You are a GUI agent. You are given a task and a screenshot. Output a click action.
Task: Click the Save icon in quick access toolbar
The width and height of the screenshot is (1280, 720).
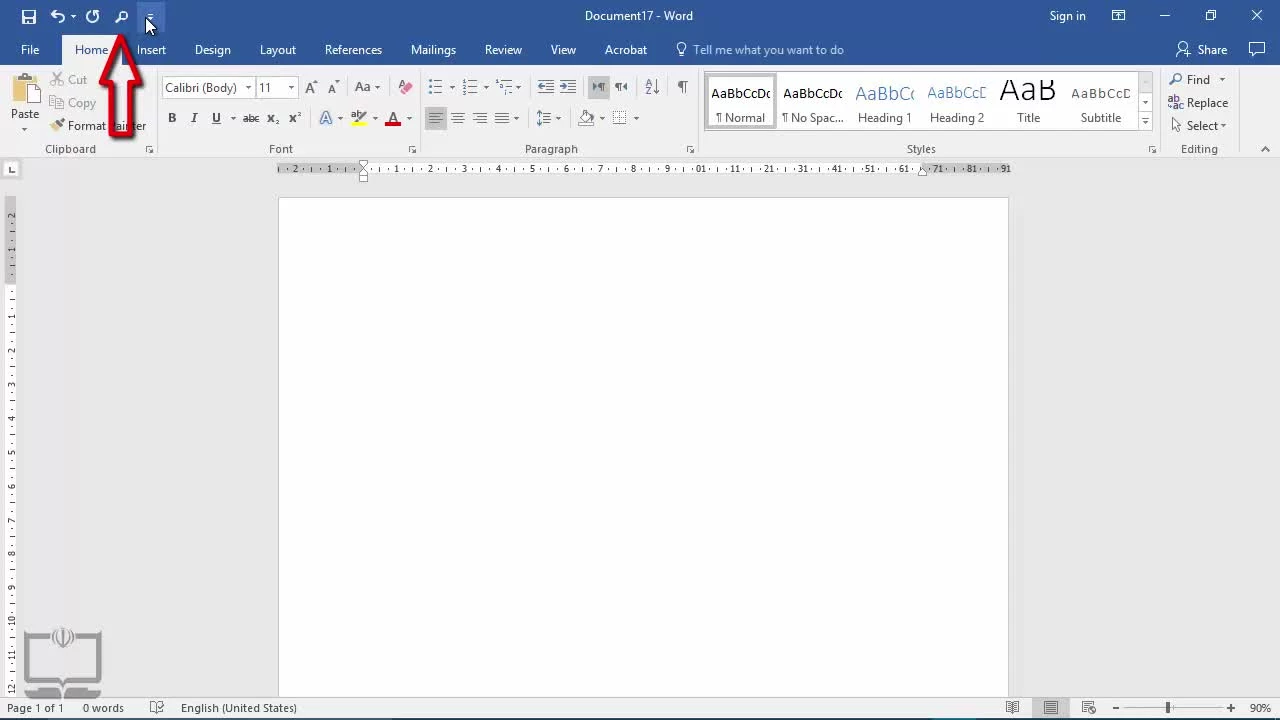[29, 16]
